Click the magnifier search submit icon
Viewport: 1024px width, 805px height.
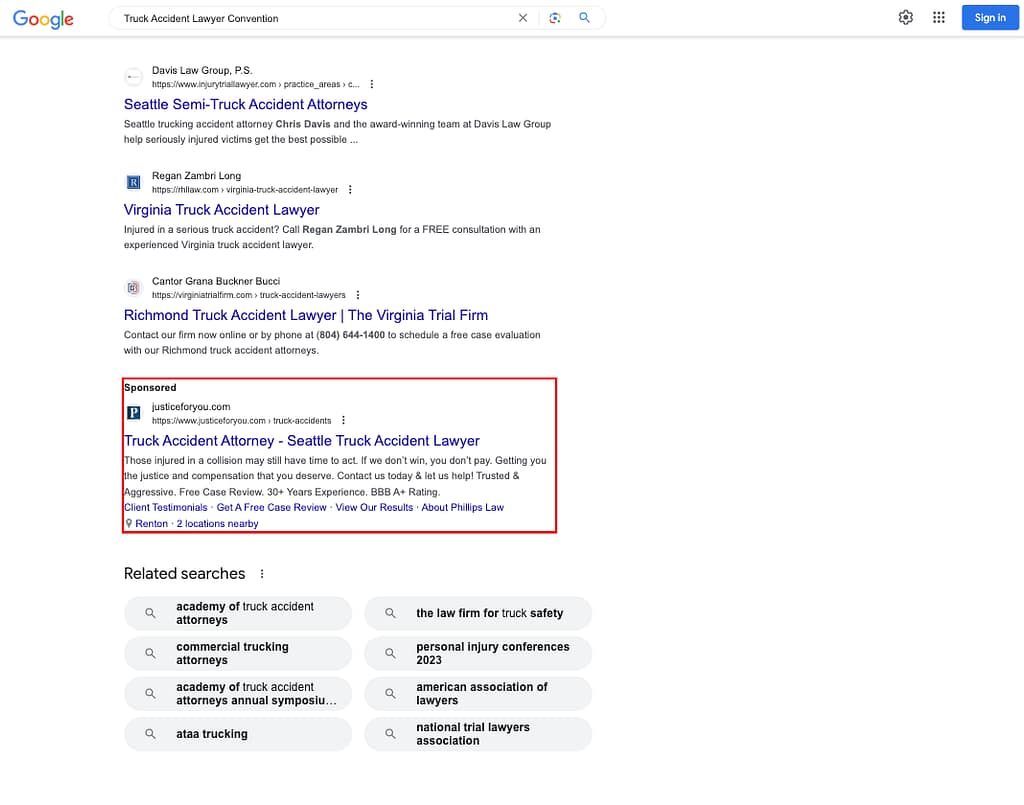coord(584,18)
